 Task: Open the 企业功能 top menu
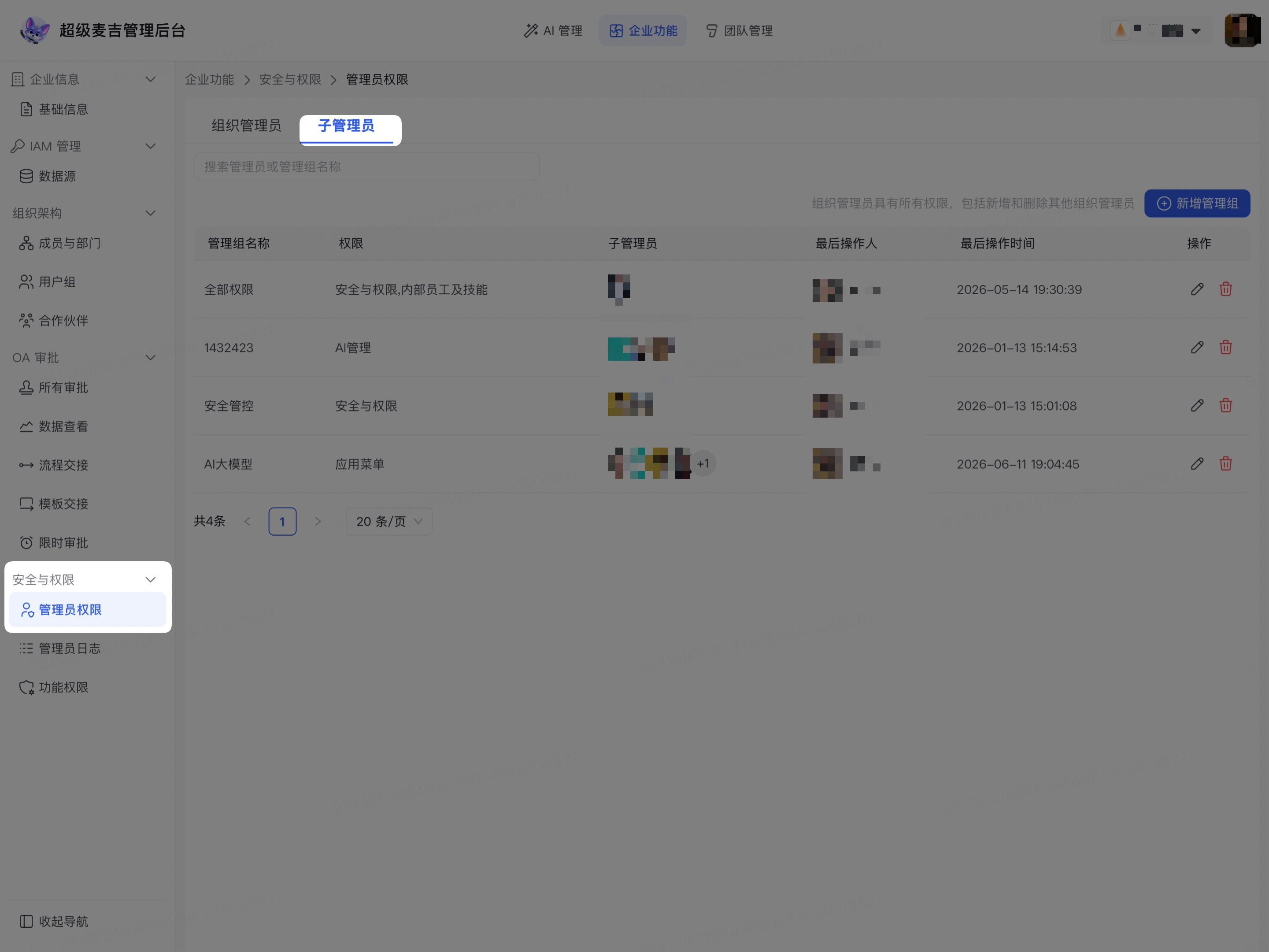[x=643, y=30]
